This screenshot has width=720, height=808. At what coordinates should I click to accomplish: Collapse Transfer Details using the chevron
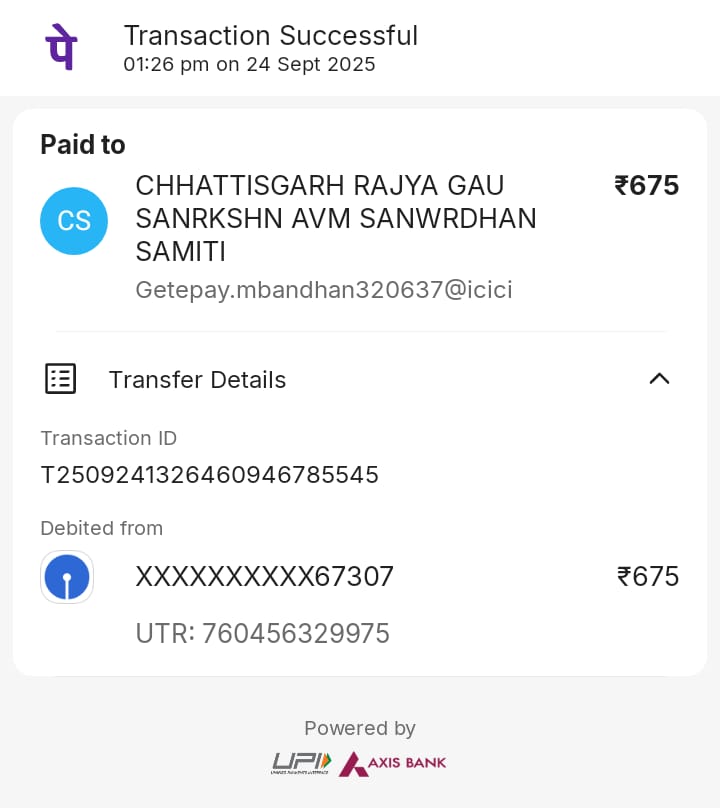point(659,379)
